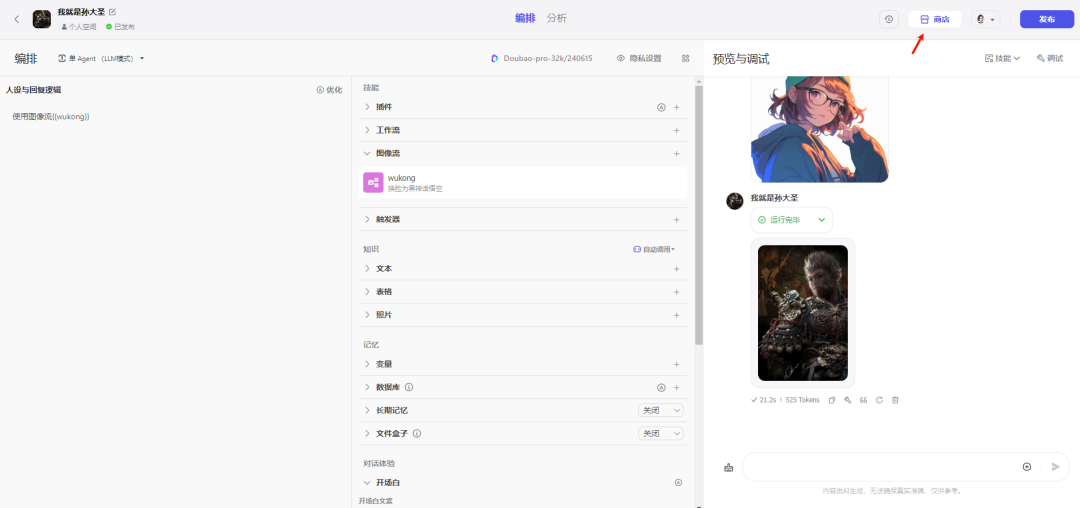Switch to the 分析 tab
Screen dimensions: 1080x508
pyautogui.click(x=557, y=19)
